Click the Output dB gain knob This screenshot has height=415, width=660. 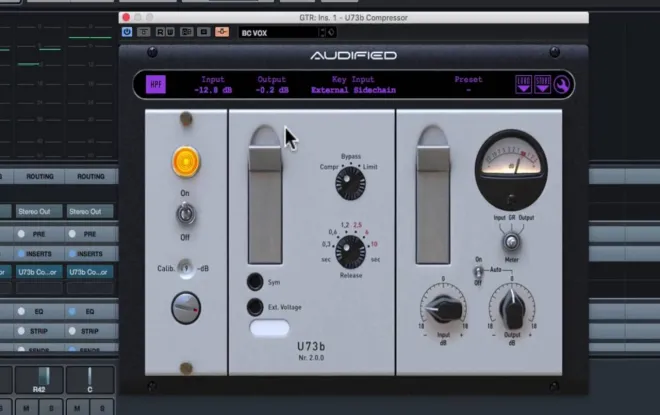click(x=512, y=311)
